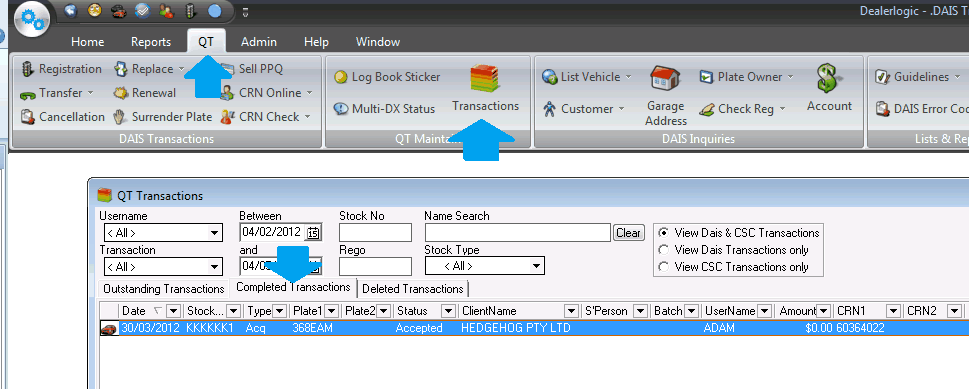Click the car icon on the KKKKKK1 row
Viewport: 969px width, 389px height.
pos(109,328)
